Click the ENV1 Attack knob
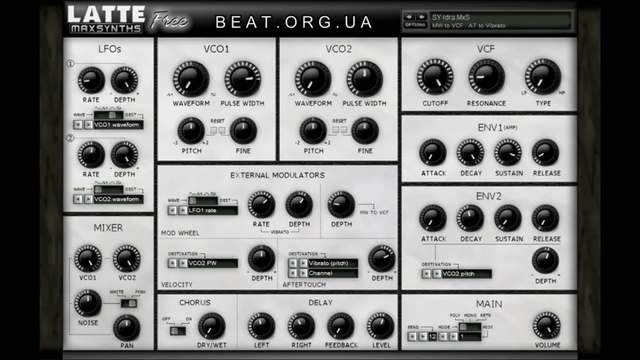 [x=433, y=153]
